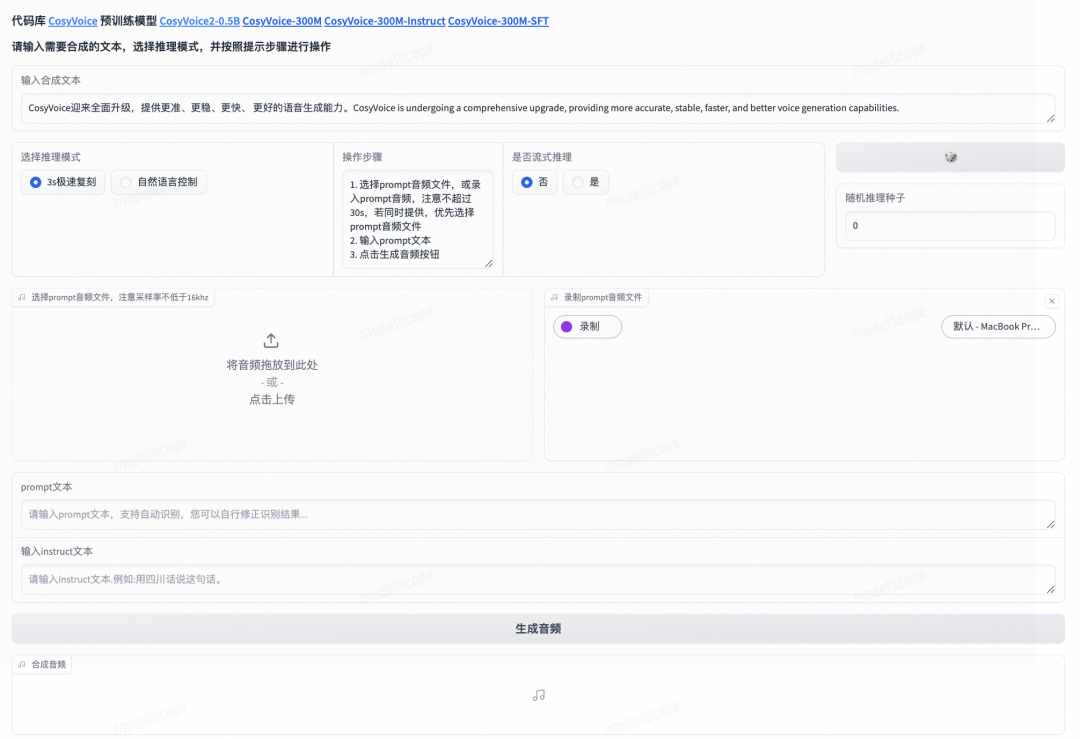Click the instruct文本 text input
1080x739 pixels.
[539, 579]
